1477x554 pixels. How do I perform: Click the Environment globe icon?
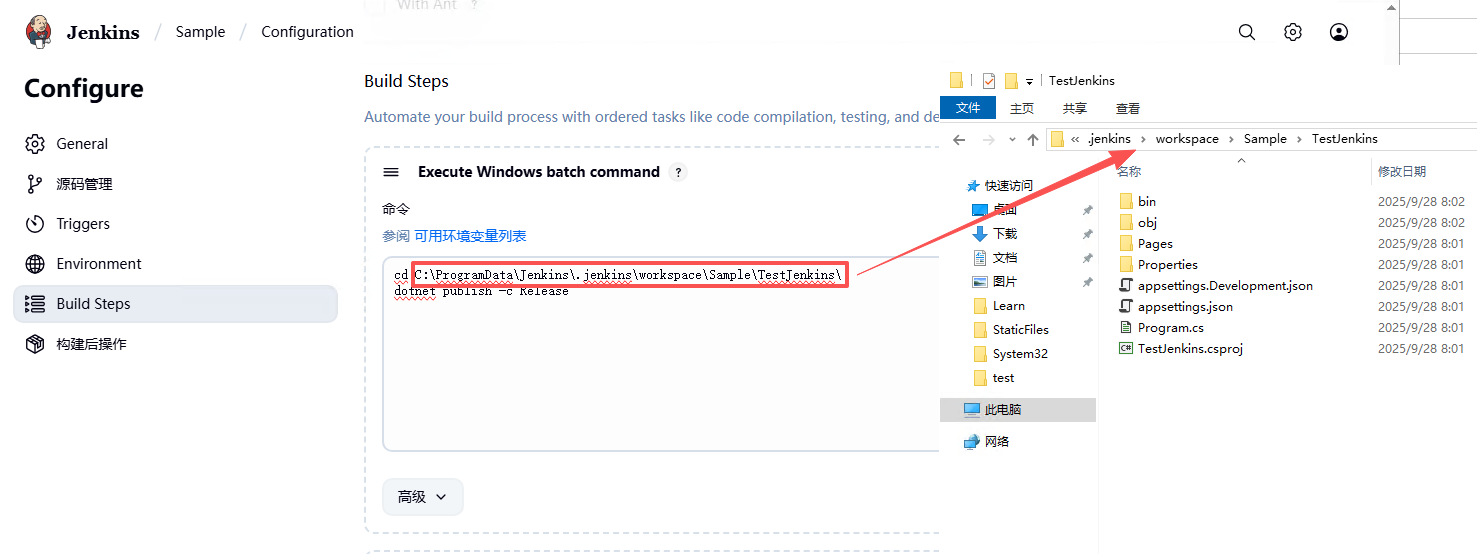click(35, 264)
